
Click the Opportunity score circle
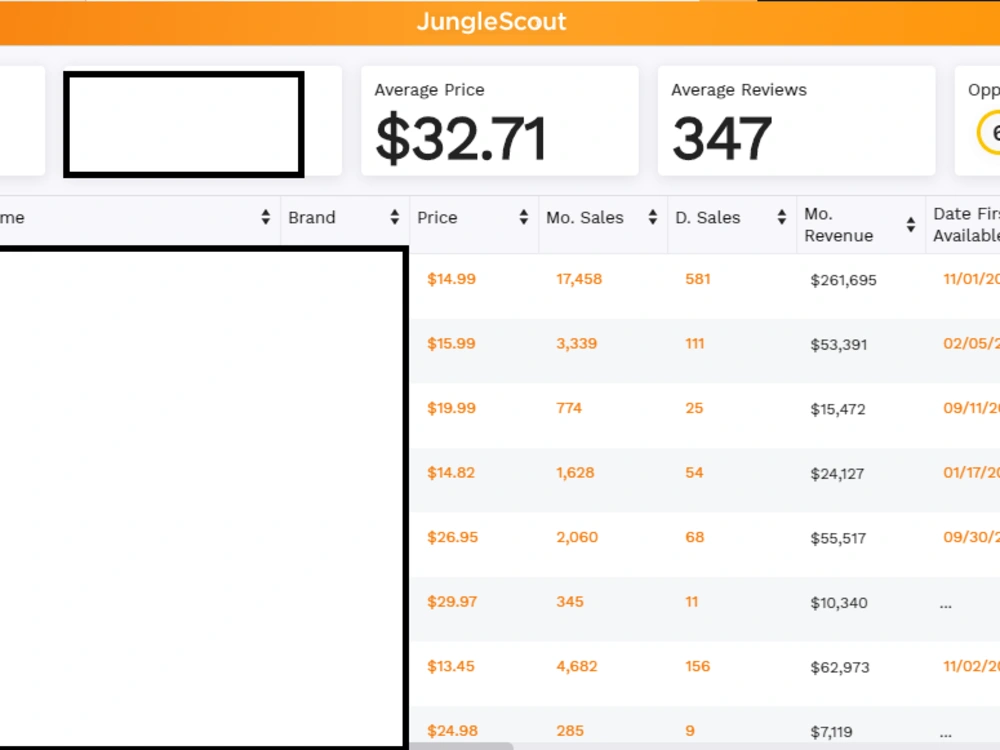click(x=990, y=133)
